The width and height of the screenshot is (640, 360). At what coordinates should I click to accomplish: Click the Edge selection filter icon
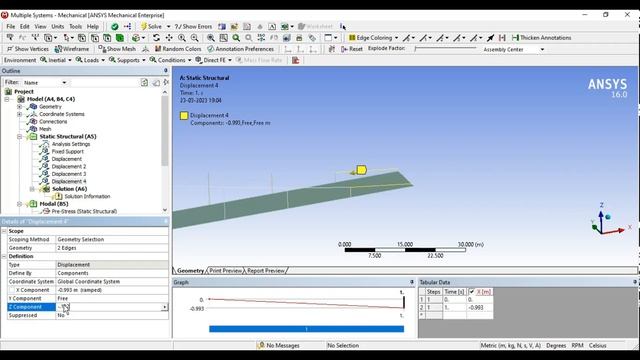click(94, 38)
